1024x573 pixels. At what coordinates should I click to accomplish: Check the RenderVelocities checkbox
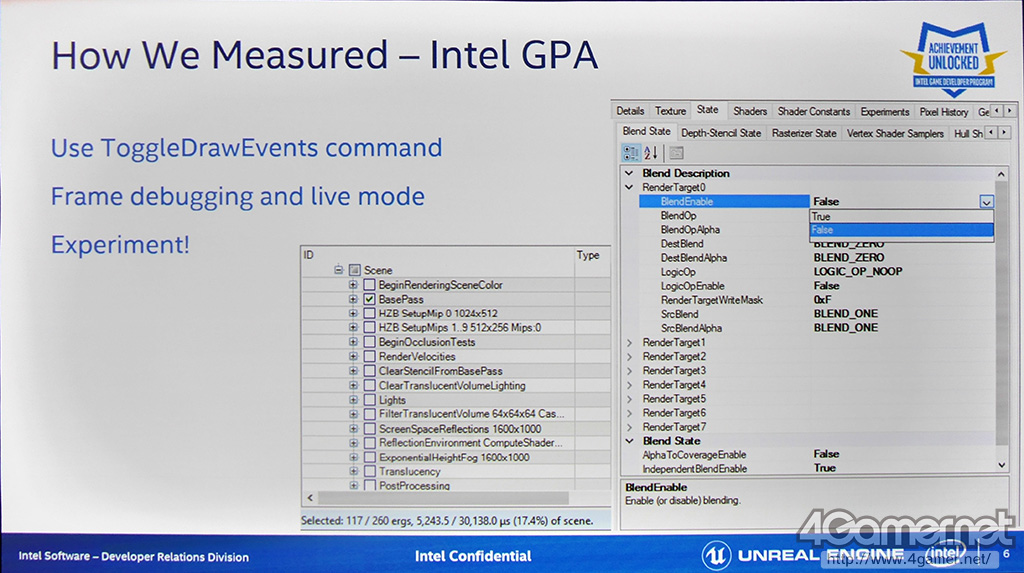370,357
